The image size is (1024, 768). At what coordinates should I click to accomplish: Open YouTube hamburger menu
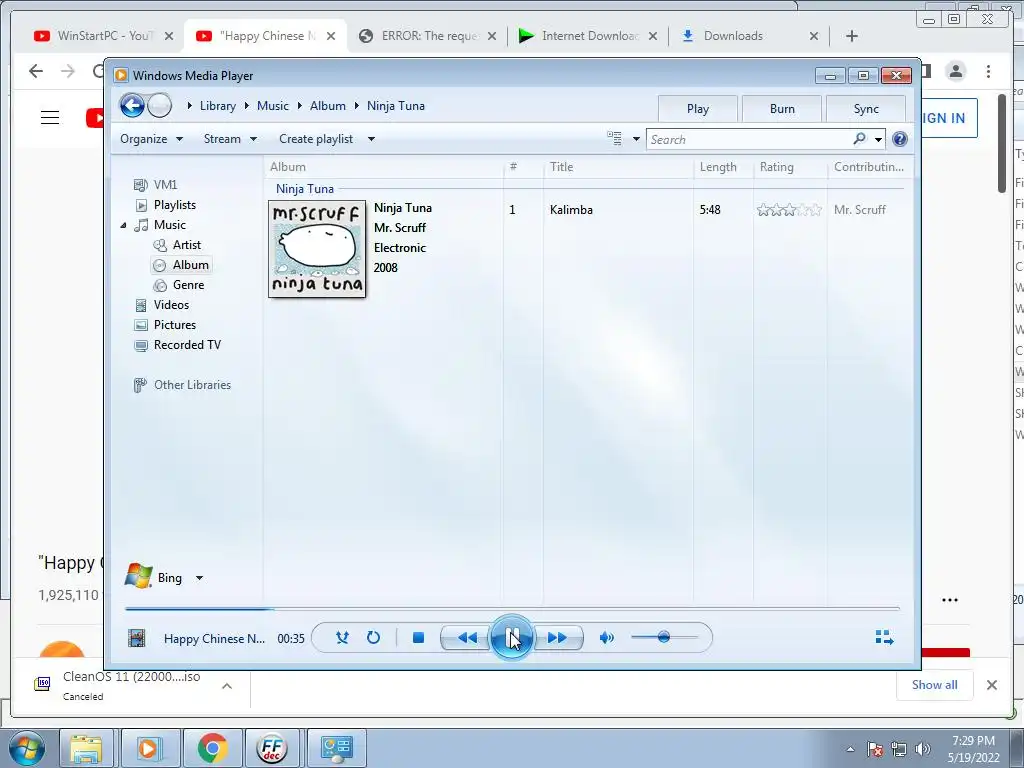[x=50, y=118]
